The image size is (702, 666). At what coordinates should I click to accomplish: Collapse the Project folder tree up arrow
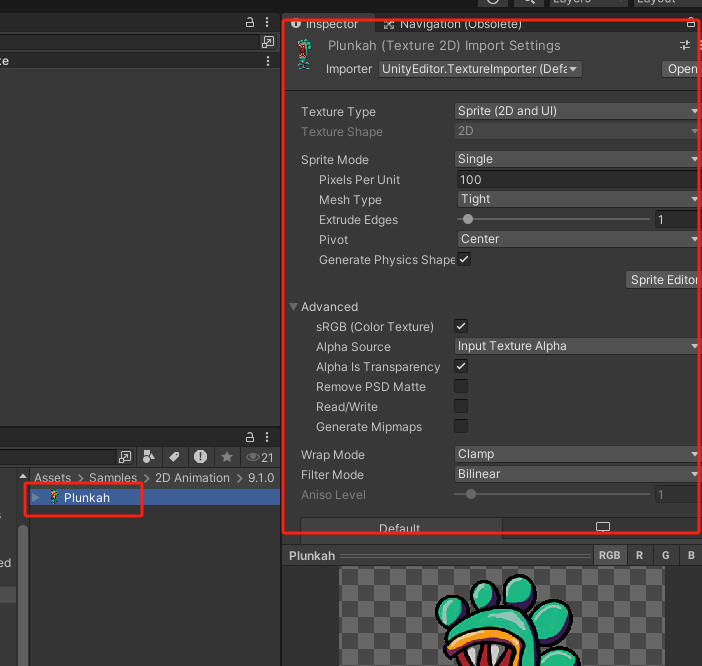tap(23, 476)
